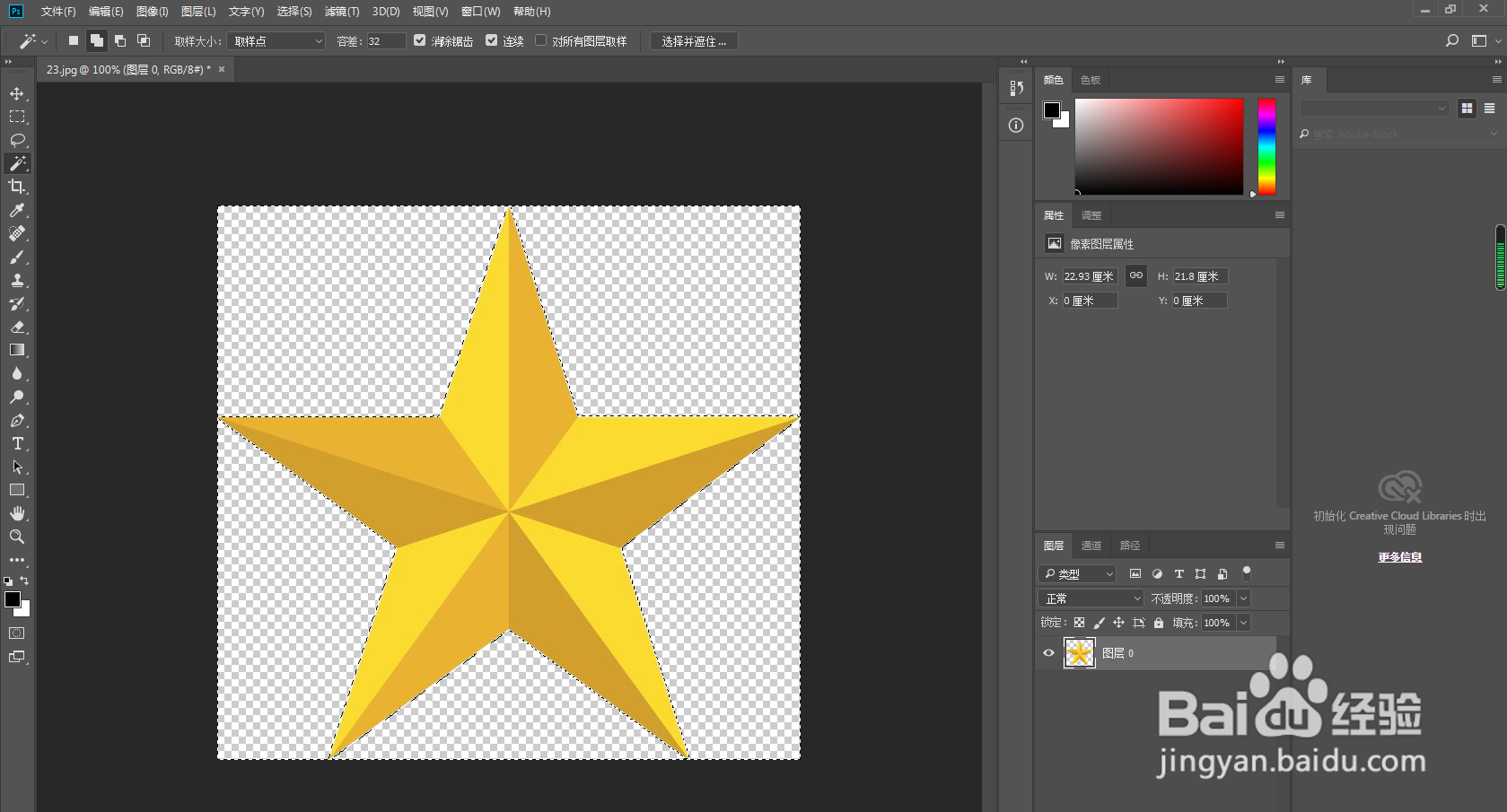Hide layer 图层 0 with eye icon
Viewport: 1507px width, 812px height.
coord(1048,653)
